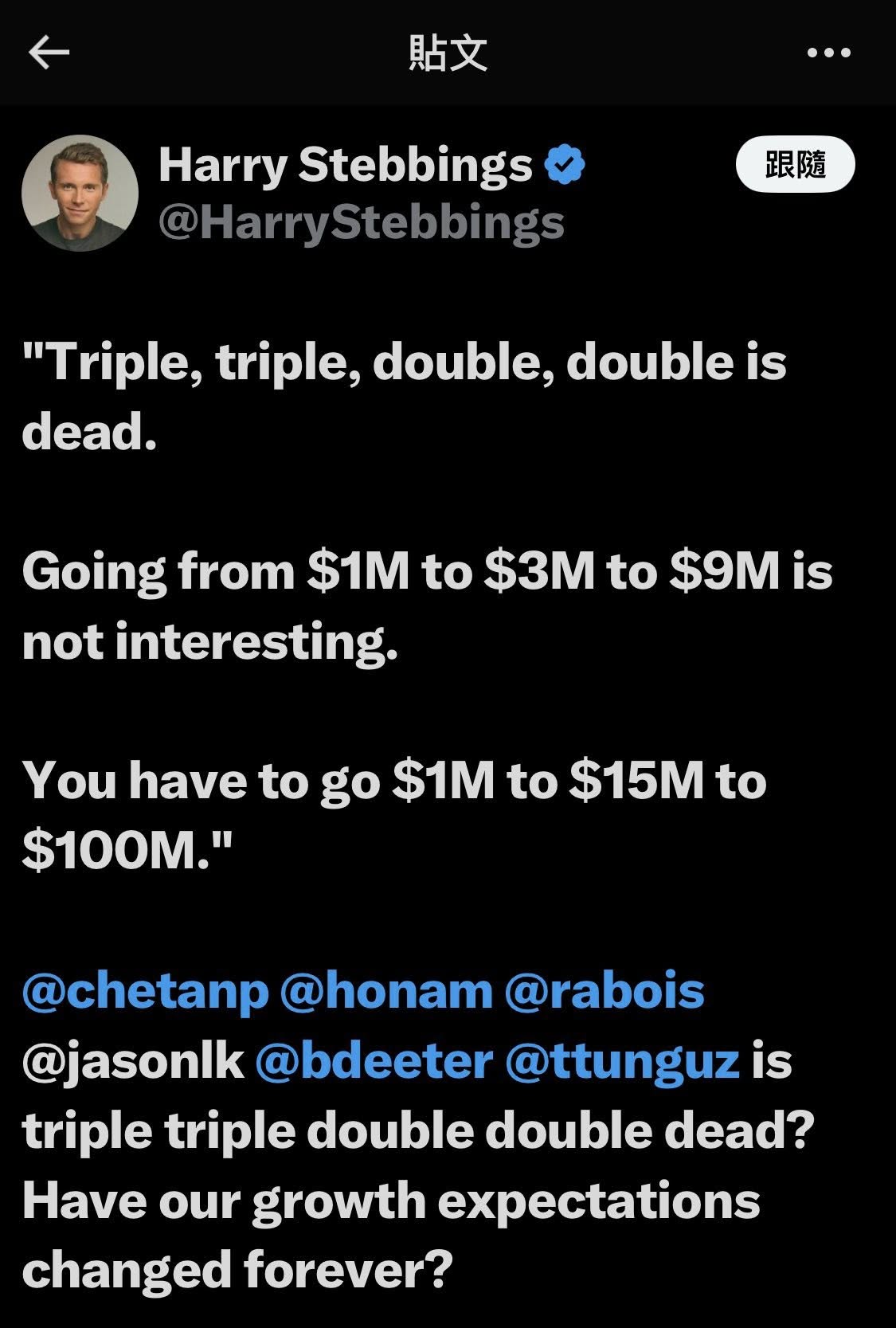The image size is (896, 1328).
Task: Click the "triple triple double double dead?" line
Action: (x=417, y=1131)
